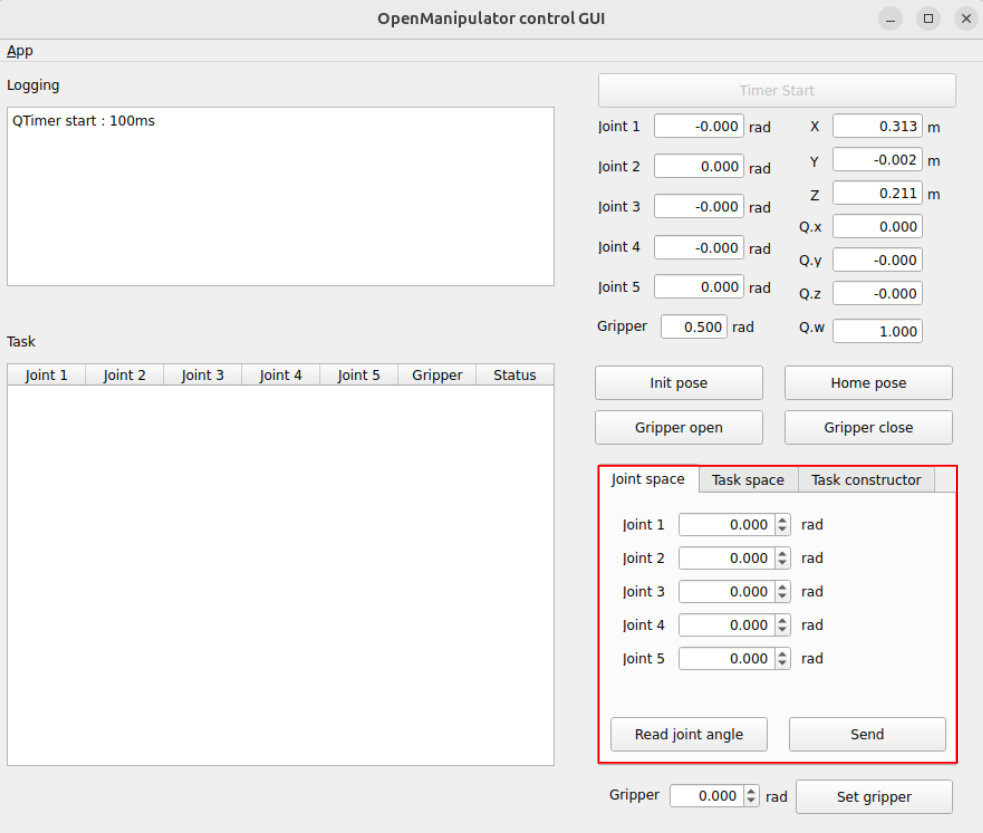The height and width of the screenshot is (833, 983).
Task: Open the Task constructor tab
Action: pyautogui.click(x=865, y=480)
